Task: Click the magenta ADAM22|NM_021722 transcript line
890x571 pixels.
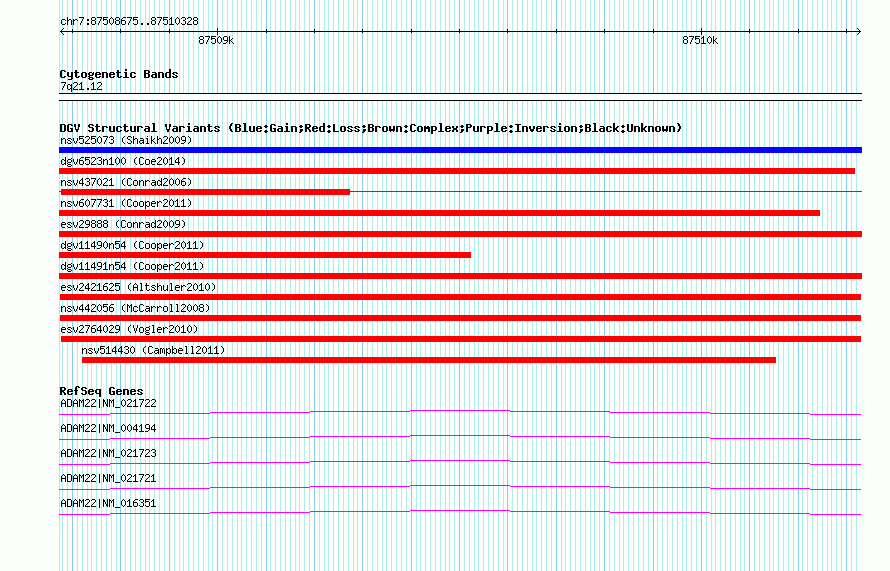Action: [460, 413]
